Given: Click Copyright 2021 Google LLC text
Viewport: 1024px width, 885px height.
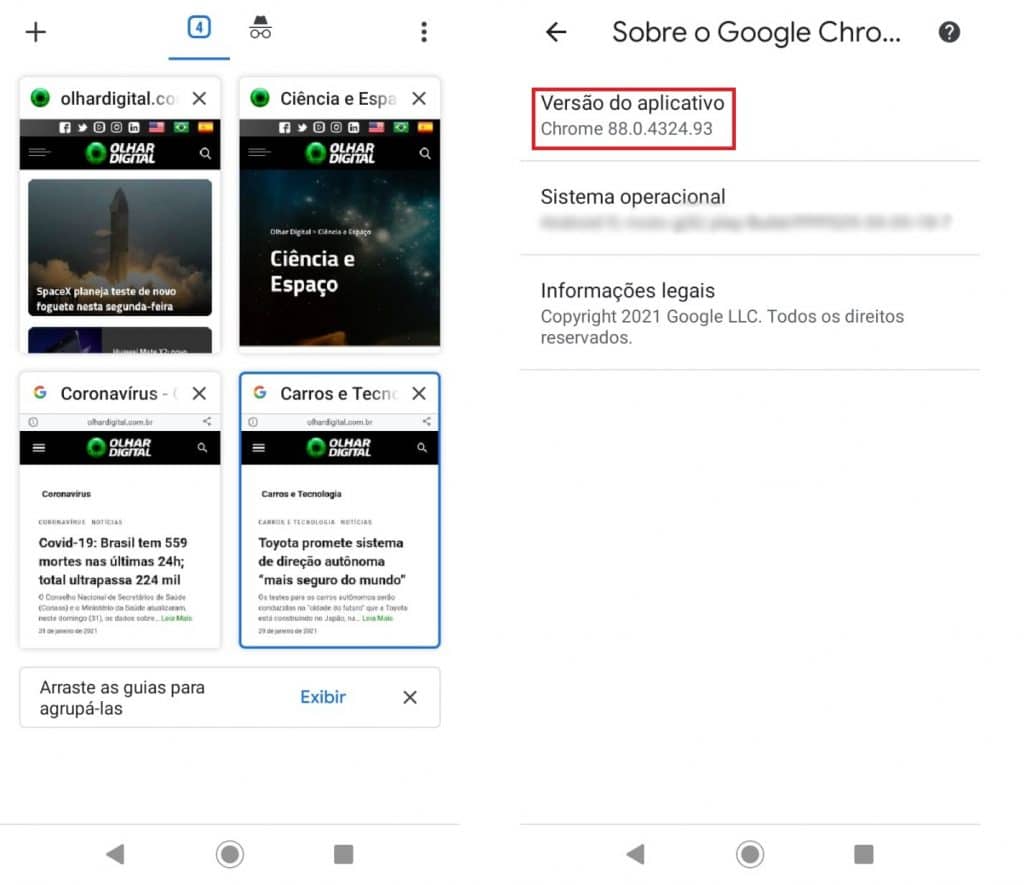Looking at the screenshot, I should pyautogui.click(x=722, y=327).
